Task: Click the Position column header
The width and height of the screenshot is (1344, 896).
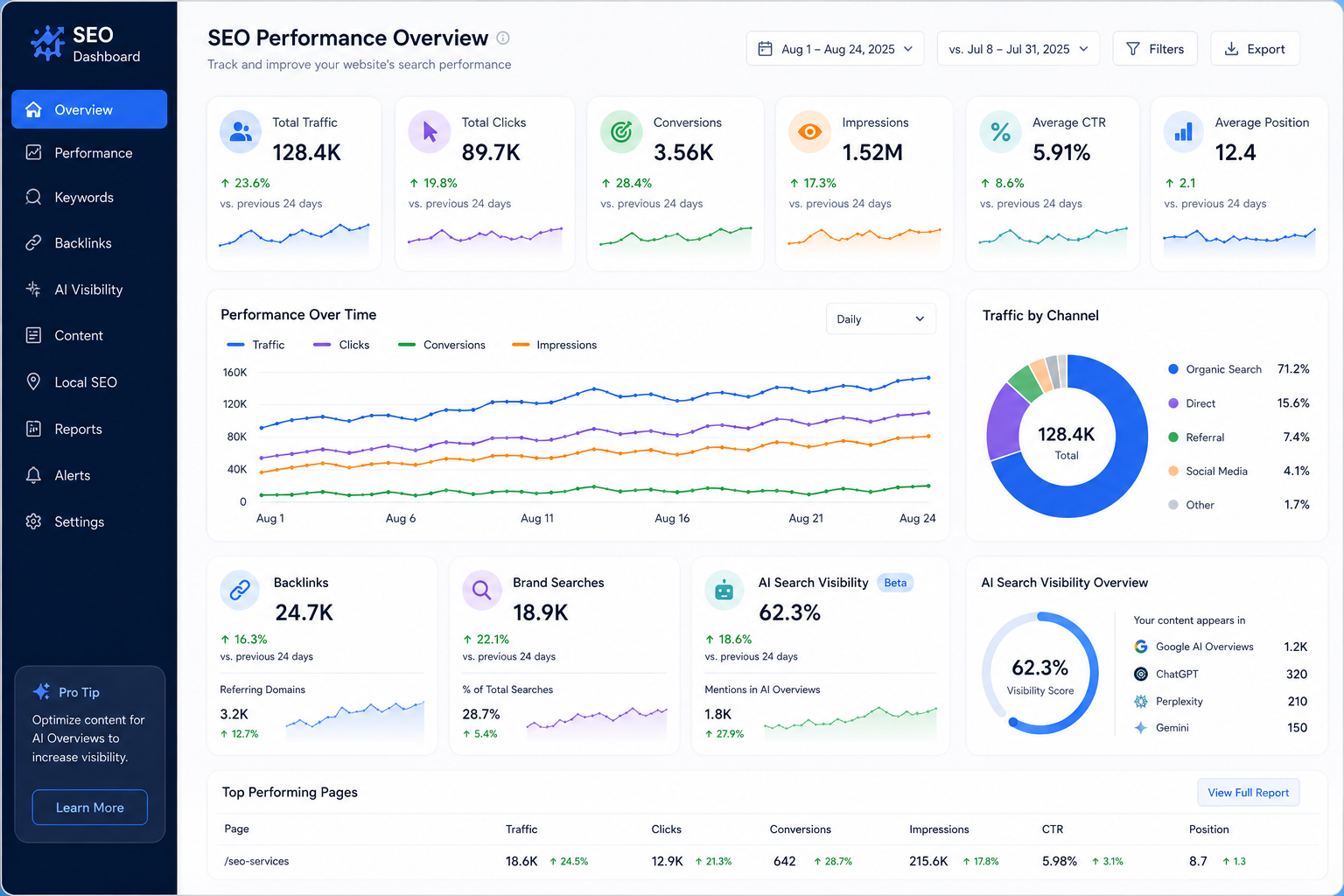Action: tap(1208, 829)
